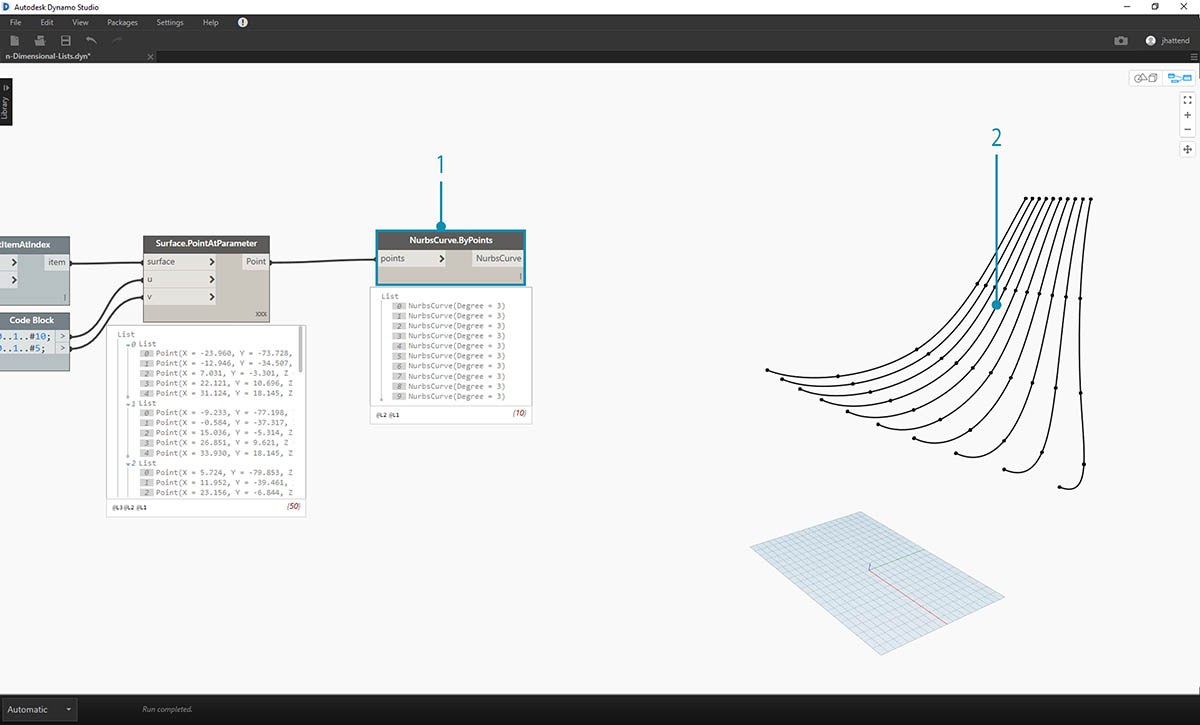Click the @L3 @L2 @L1 level labels
1200x725 pixels.
[x=130, y=508]
